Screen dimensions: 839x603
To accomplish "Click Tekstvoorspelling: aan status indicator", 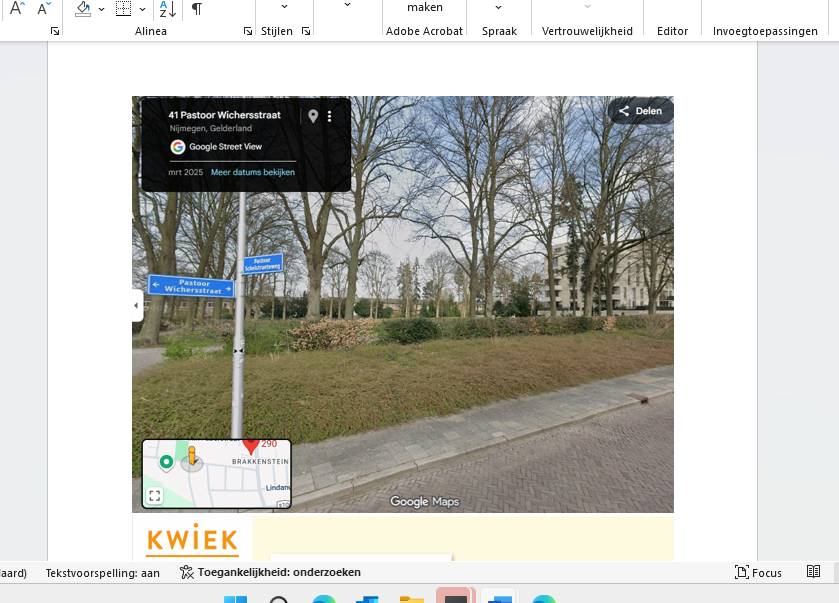I will [102, 572].
